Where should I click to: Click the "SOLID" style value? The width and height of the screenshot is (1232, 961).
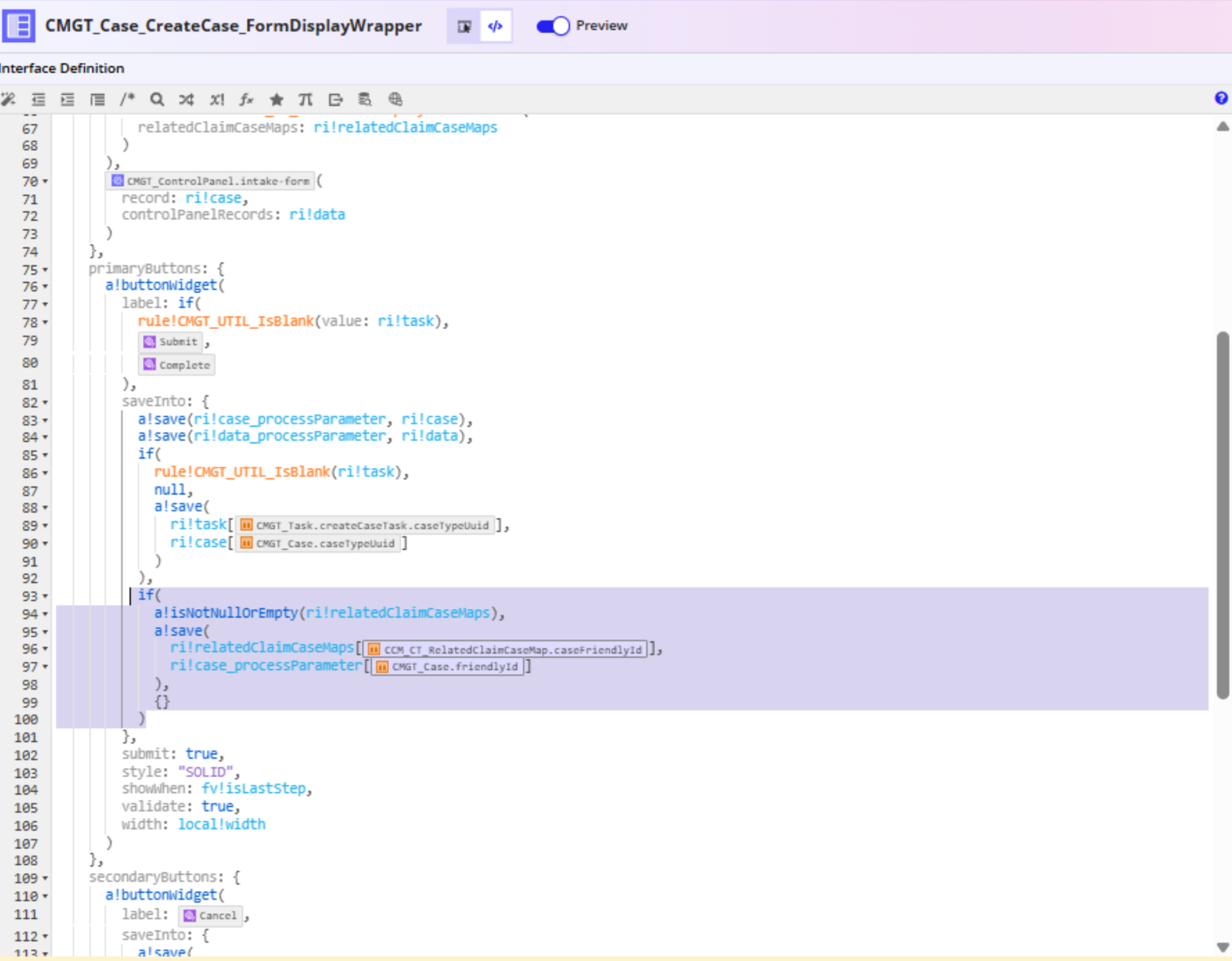point(205,772)
